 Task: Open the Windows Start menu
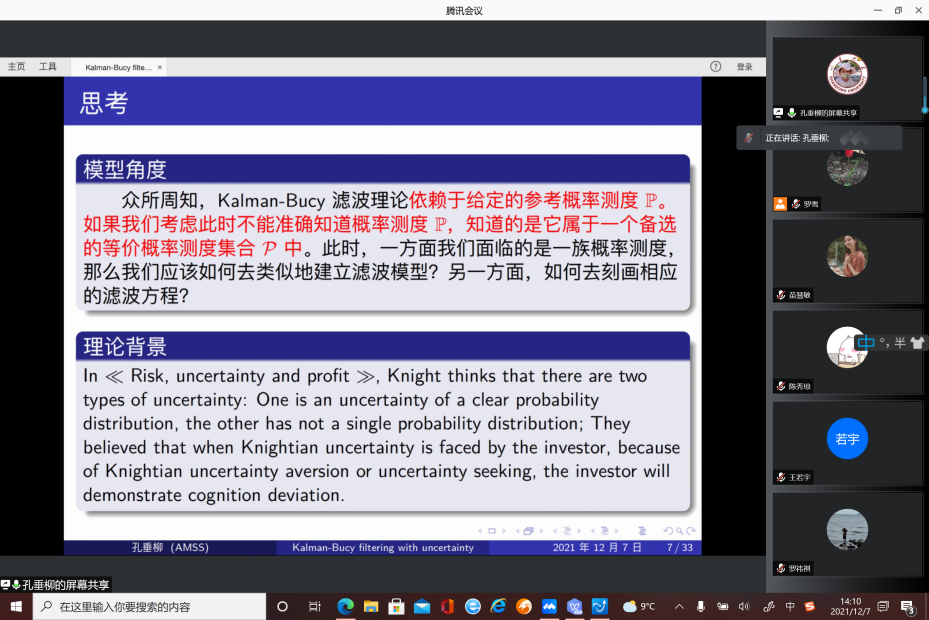[x=16, y=606]
